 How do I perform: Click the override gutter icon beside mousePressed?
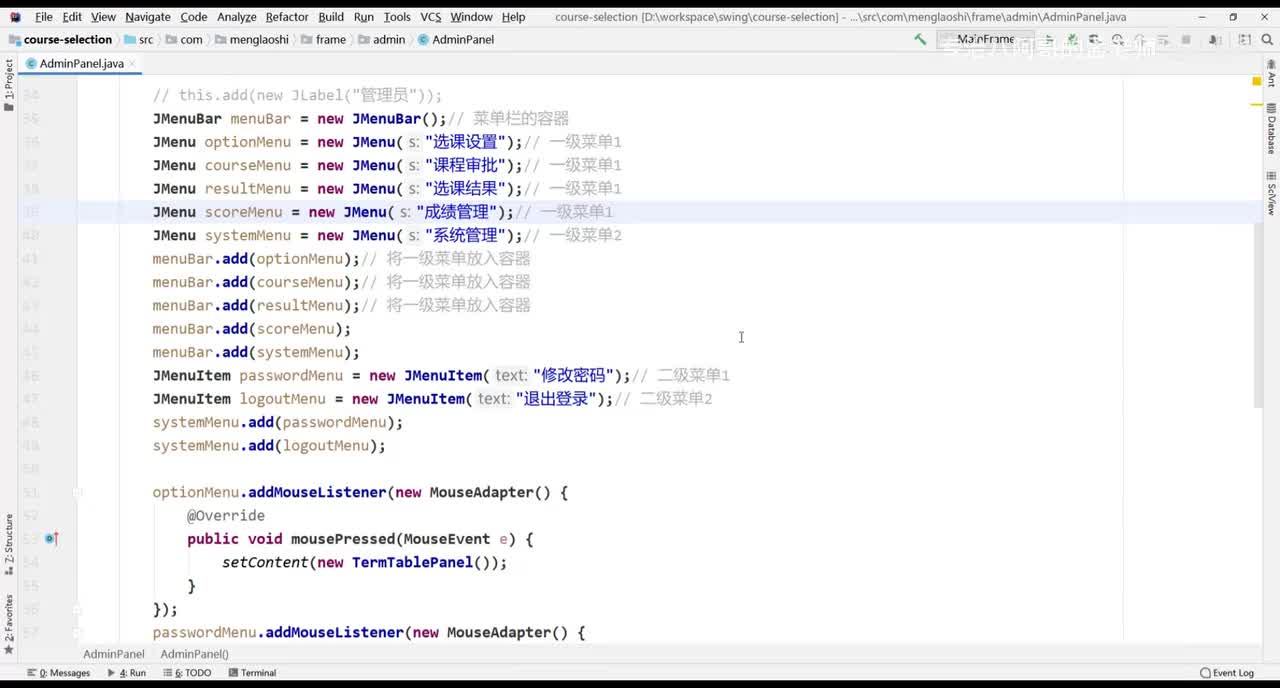50,539
